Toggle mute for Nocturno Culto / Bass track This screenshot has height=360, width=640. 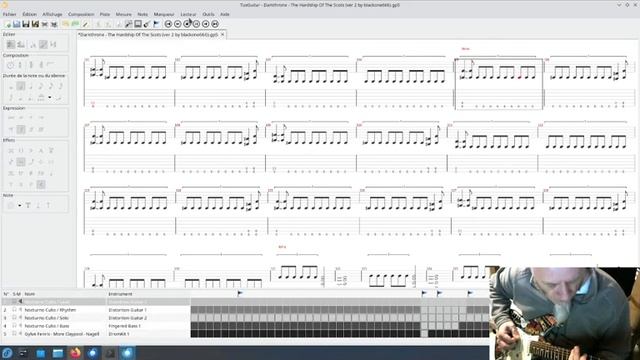click(20, 326)
